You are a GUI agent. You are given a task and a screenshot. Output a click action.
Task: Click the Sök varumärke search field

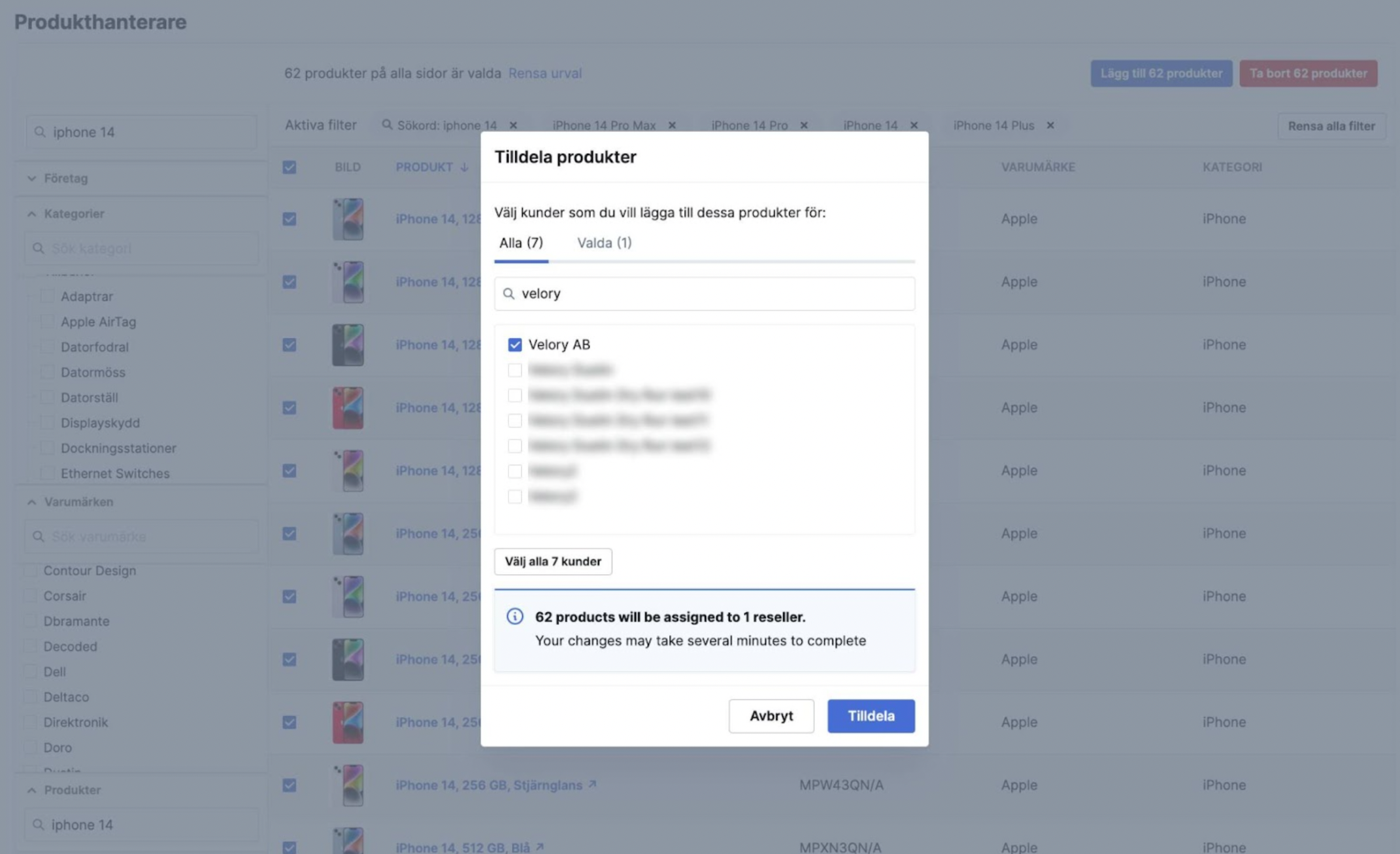141,536
